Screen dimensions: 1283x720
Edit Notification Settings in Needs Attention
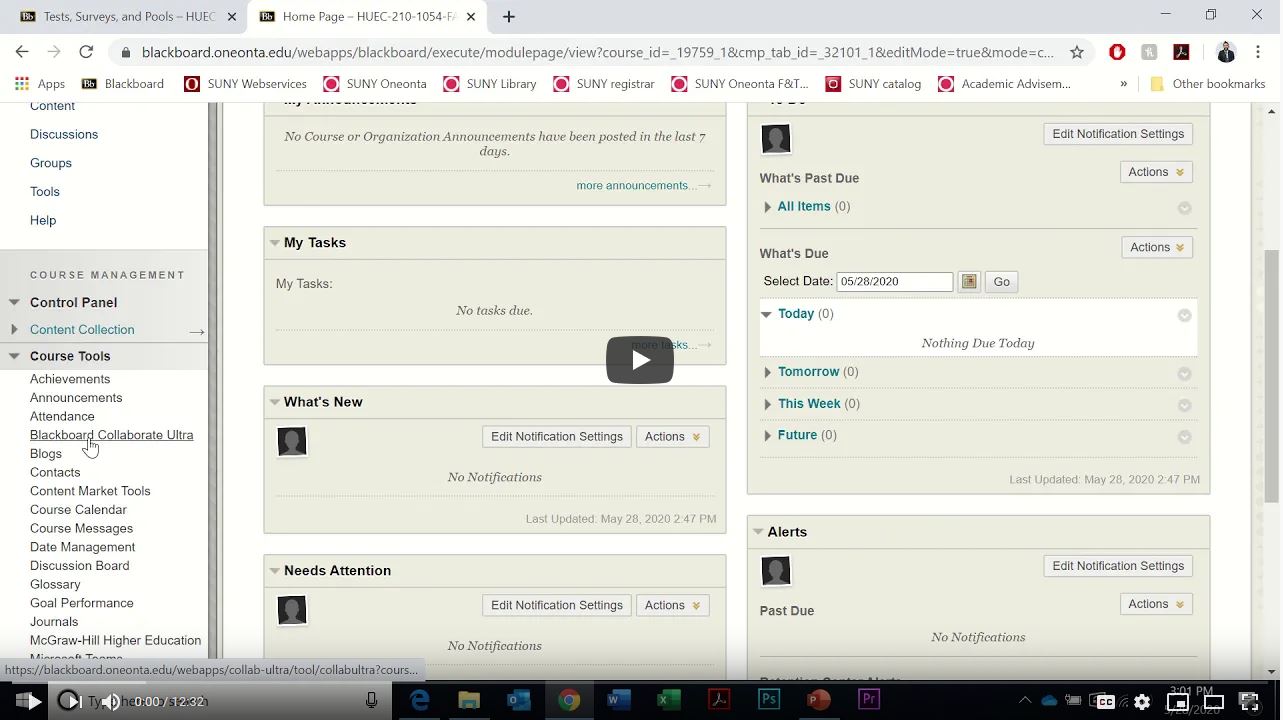coord(557,605)
